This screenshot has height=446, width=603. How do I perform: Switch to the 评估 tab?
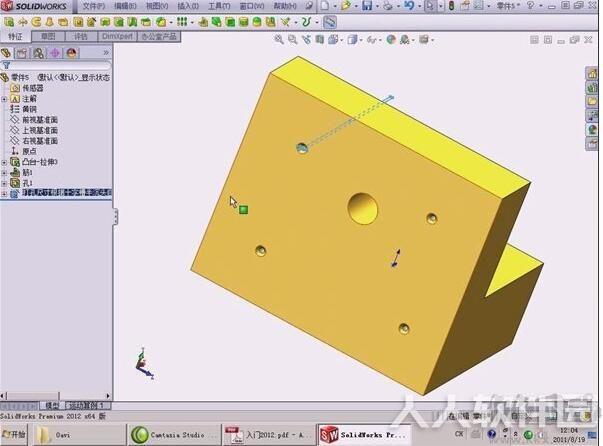[x=81, y=37]
